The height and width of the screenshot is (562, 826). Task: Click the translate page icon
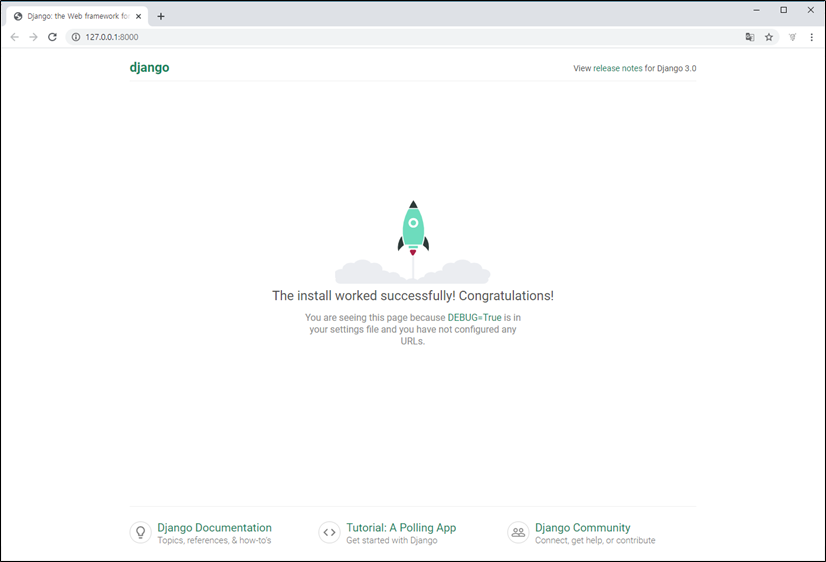750,37
